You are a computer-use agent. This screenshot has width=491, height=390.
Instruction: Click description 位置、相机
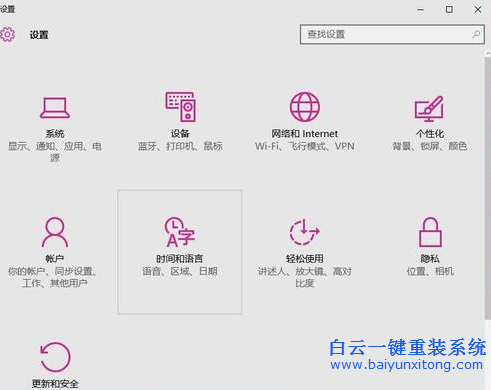click(430, 271)
